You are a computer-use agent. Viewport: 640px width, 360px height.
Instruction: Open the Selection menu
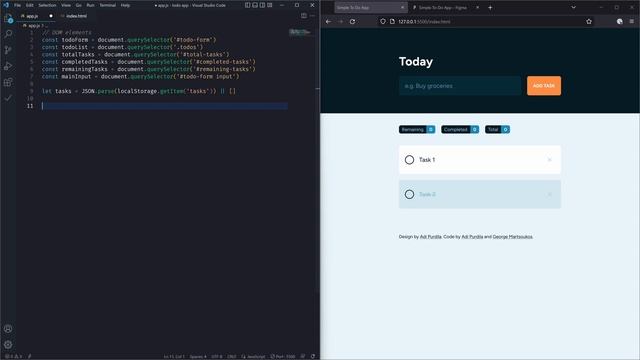(x=47, y=5)
